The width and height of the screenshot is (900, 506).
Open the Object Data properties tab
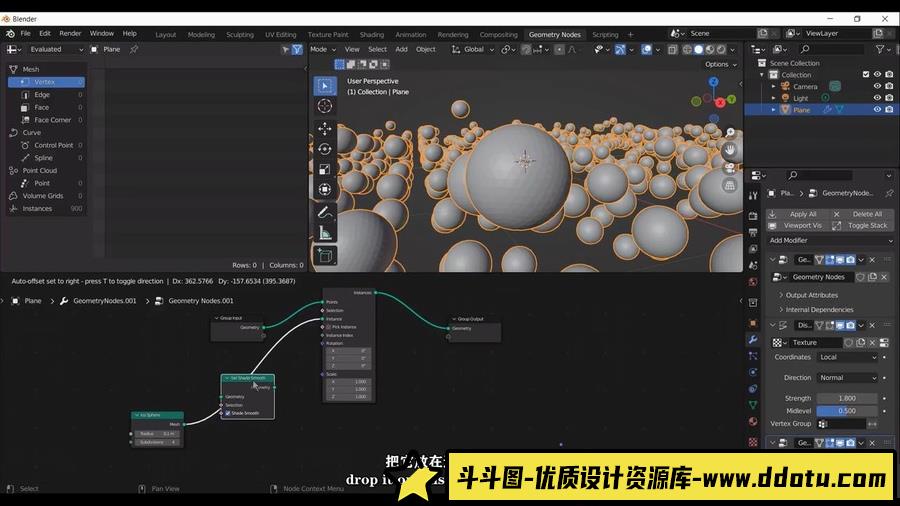click(x=753, y=405)
